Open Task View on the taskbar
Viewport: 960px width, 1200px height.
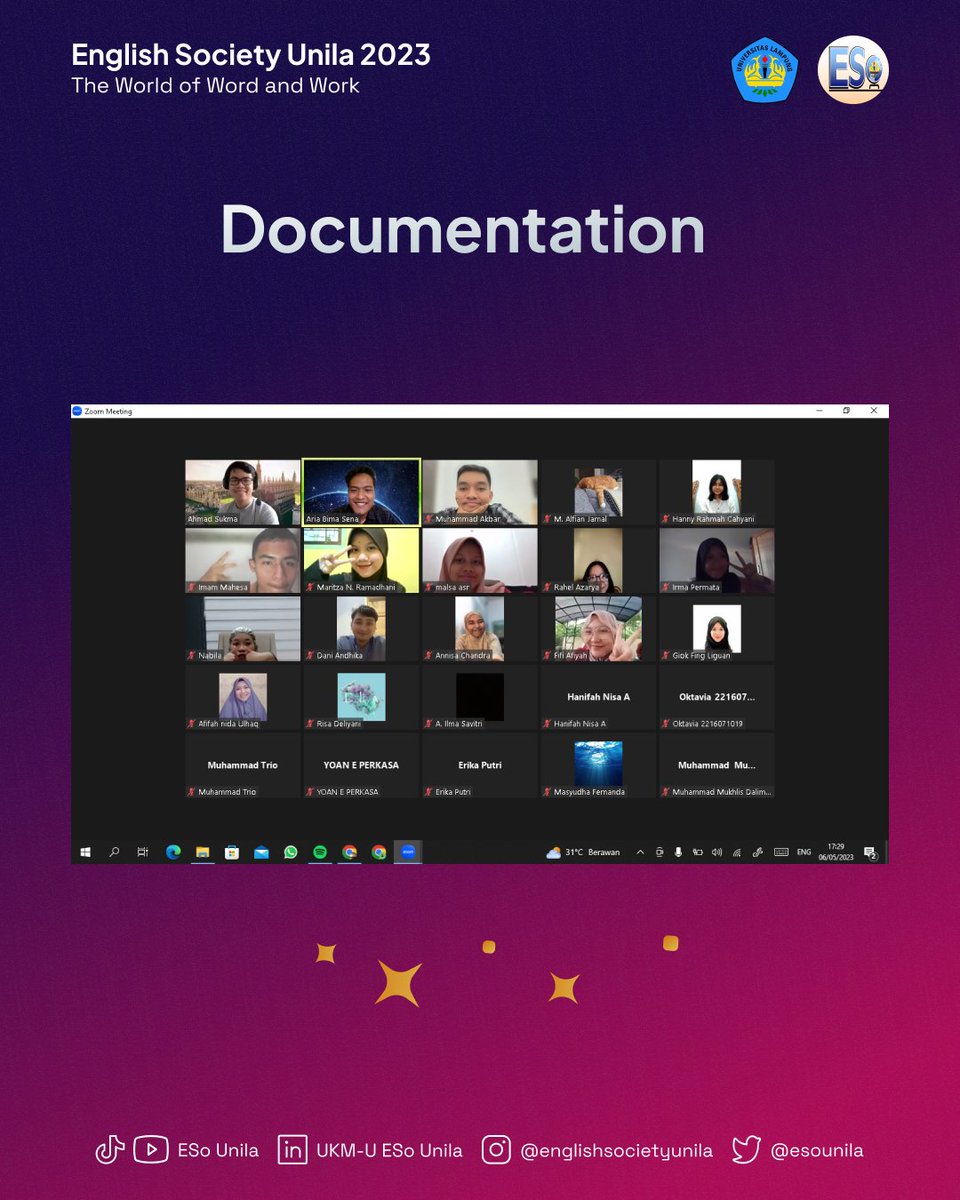tap(143, 852)
